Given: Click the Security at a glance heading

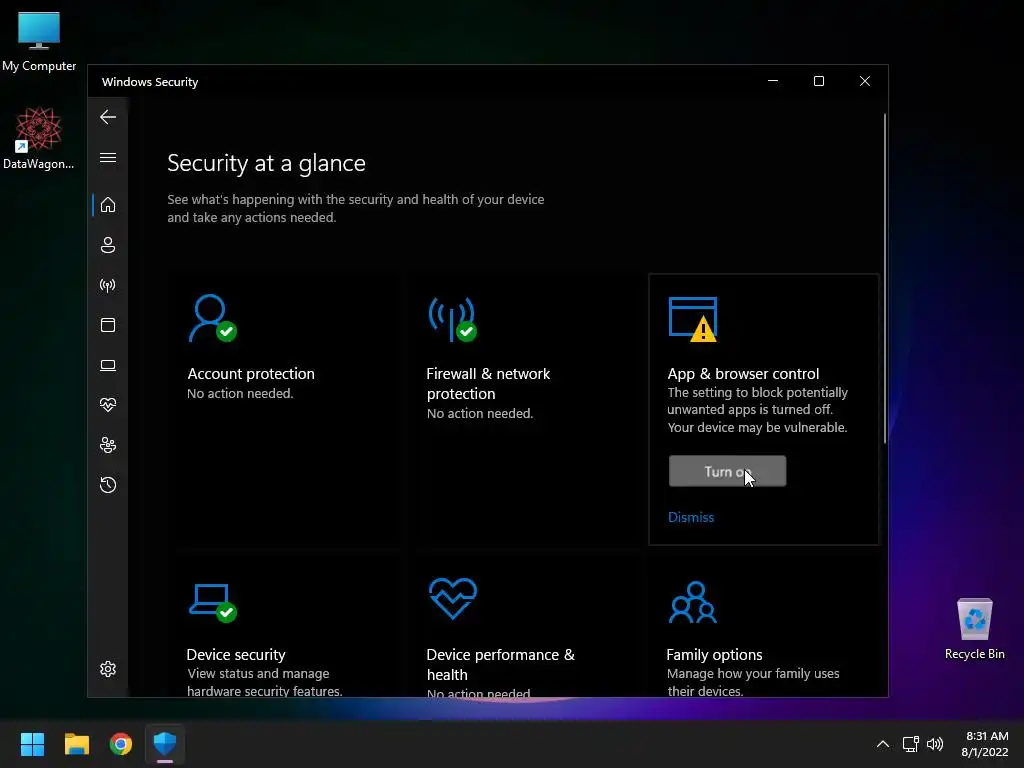Looking at the screenshot, I should coord(266,163).
